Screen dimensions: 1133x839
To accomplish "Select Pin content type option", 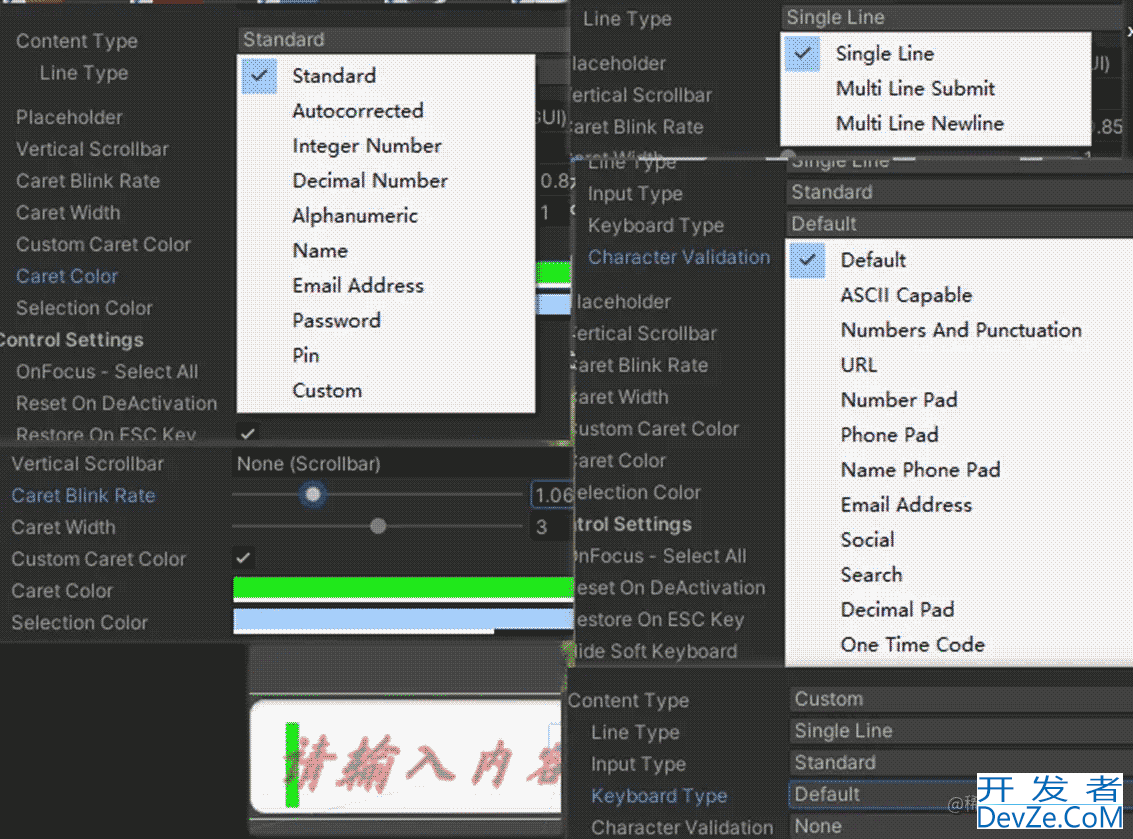I will [306, 356].
